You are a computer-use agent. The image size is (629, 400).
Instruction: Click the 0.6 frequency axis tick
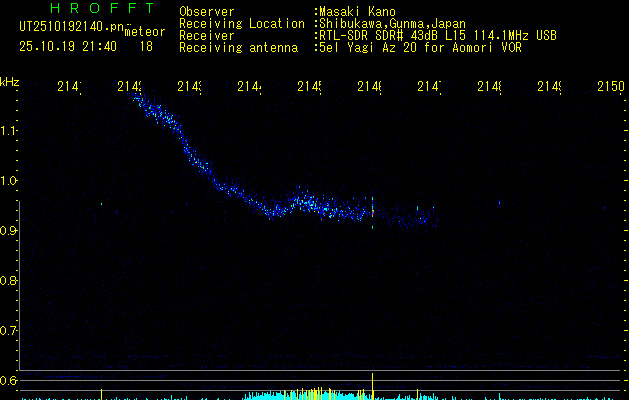9,381
